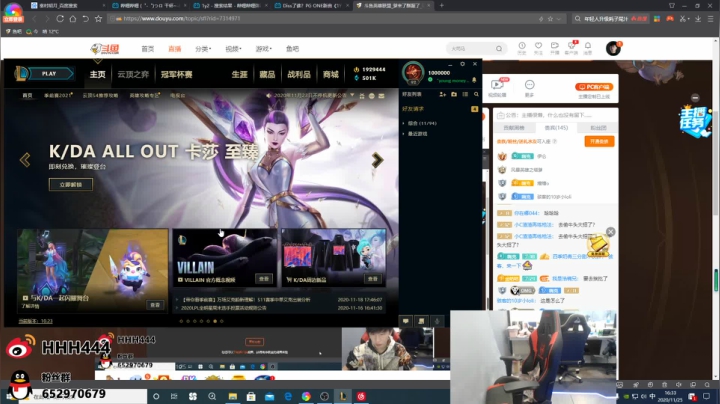
Task: Switch to the 云顶之弈 tab in the League client
Action: point(133,74)
